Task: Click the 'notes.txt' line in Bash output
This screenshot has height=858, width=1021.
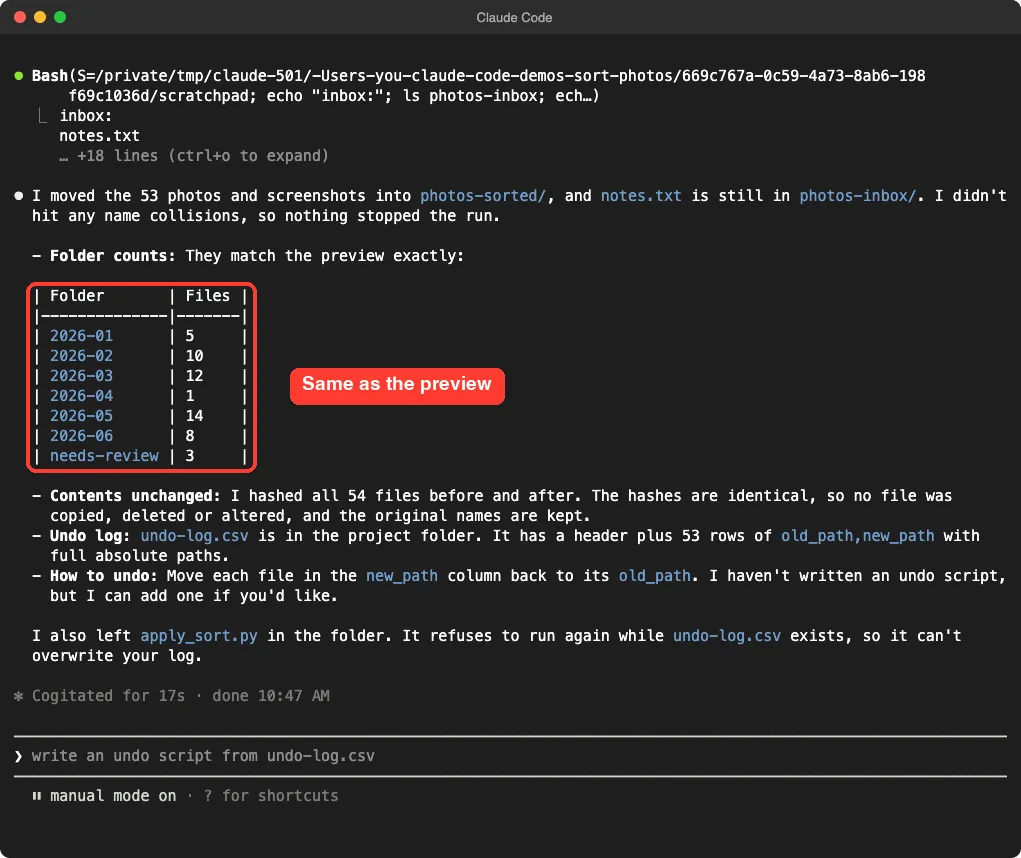Action: click(x=99, y=135)
